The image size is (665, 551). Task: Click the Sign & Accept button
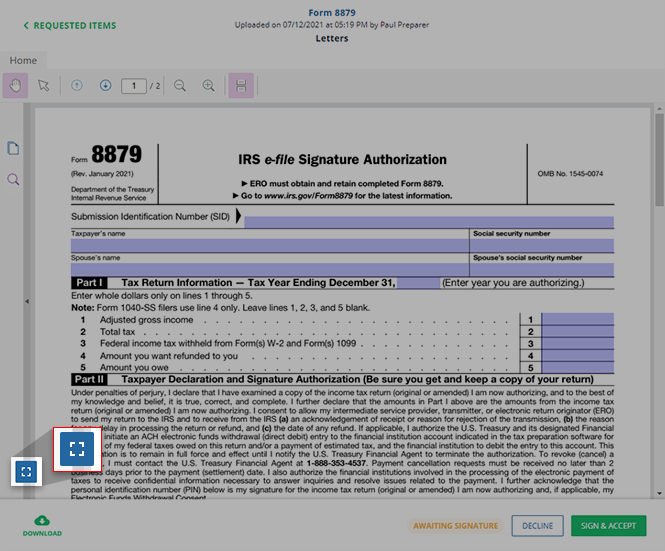click(608, 526)
